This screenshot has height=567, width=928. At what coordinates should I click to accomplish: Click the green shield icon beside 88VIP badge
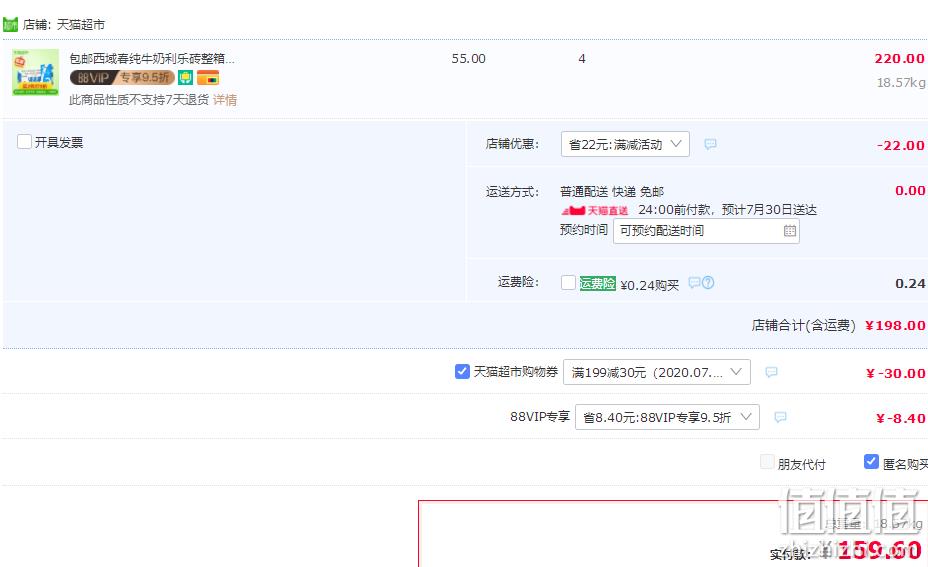(x=185, y=78)
